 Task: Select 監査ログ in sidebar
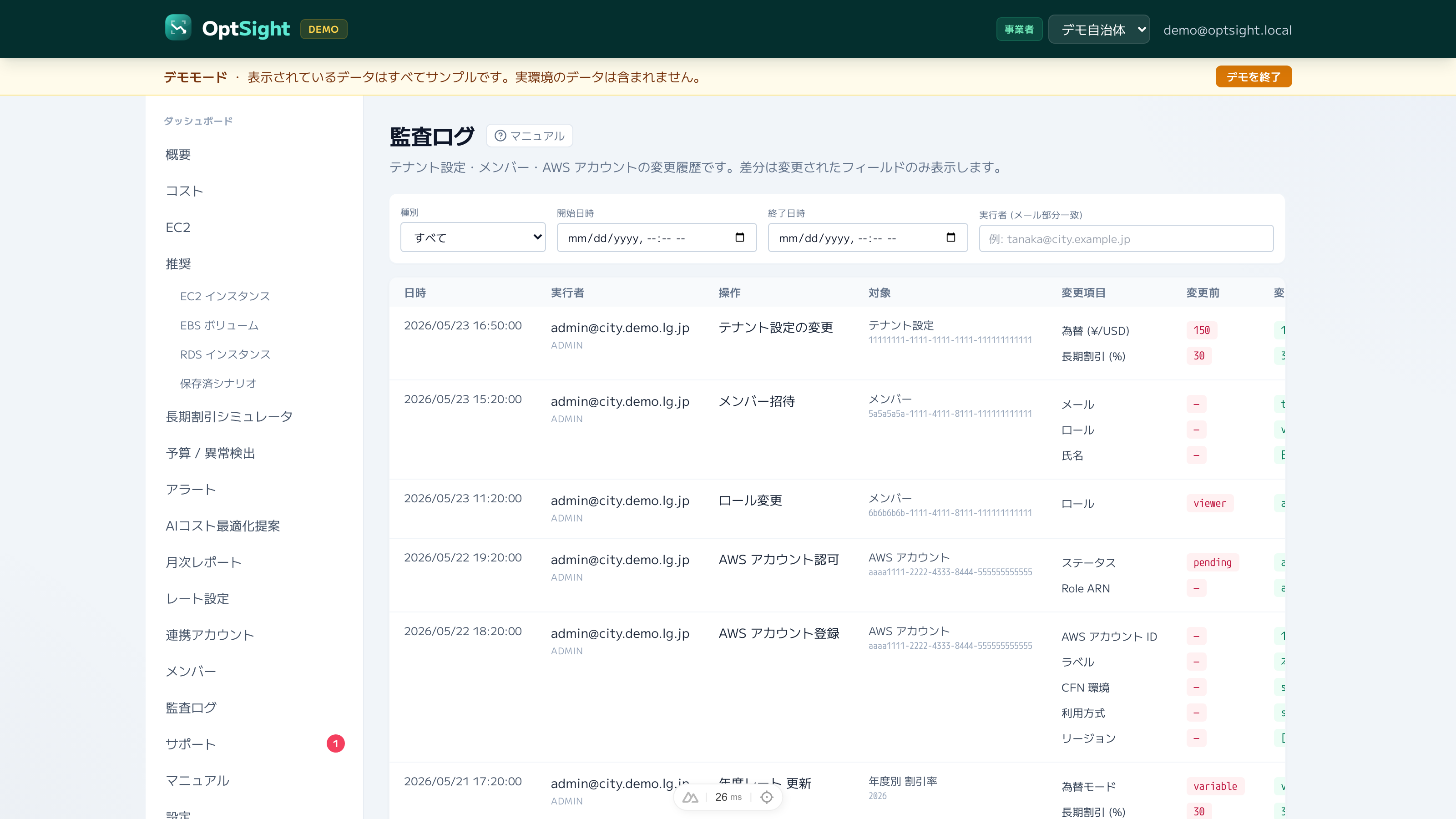(x=191, y=708)
